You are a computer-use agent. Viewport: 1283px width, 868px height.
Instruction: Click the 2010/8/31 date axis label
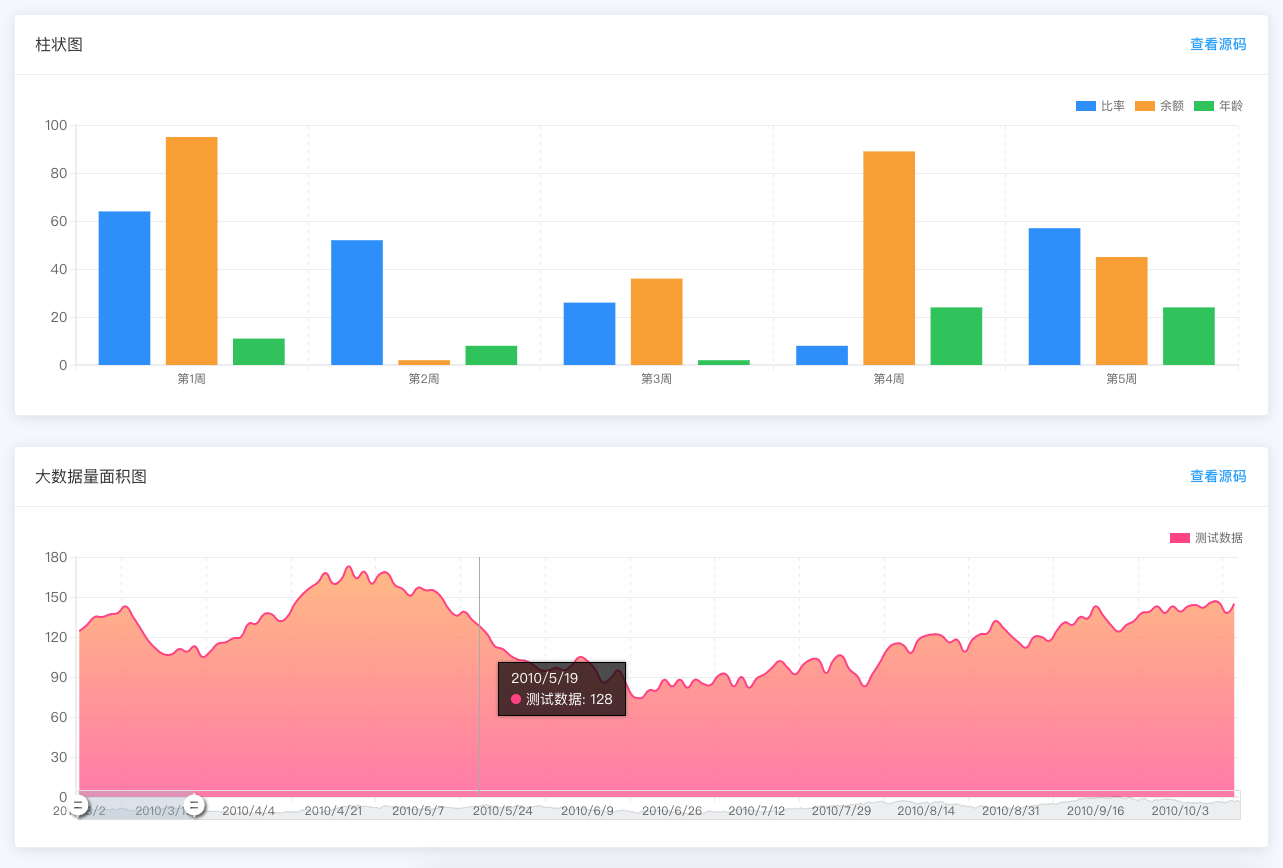pos(1011,810)
